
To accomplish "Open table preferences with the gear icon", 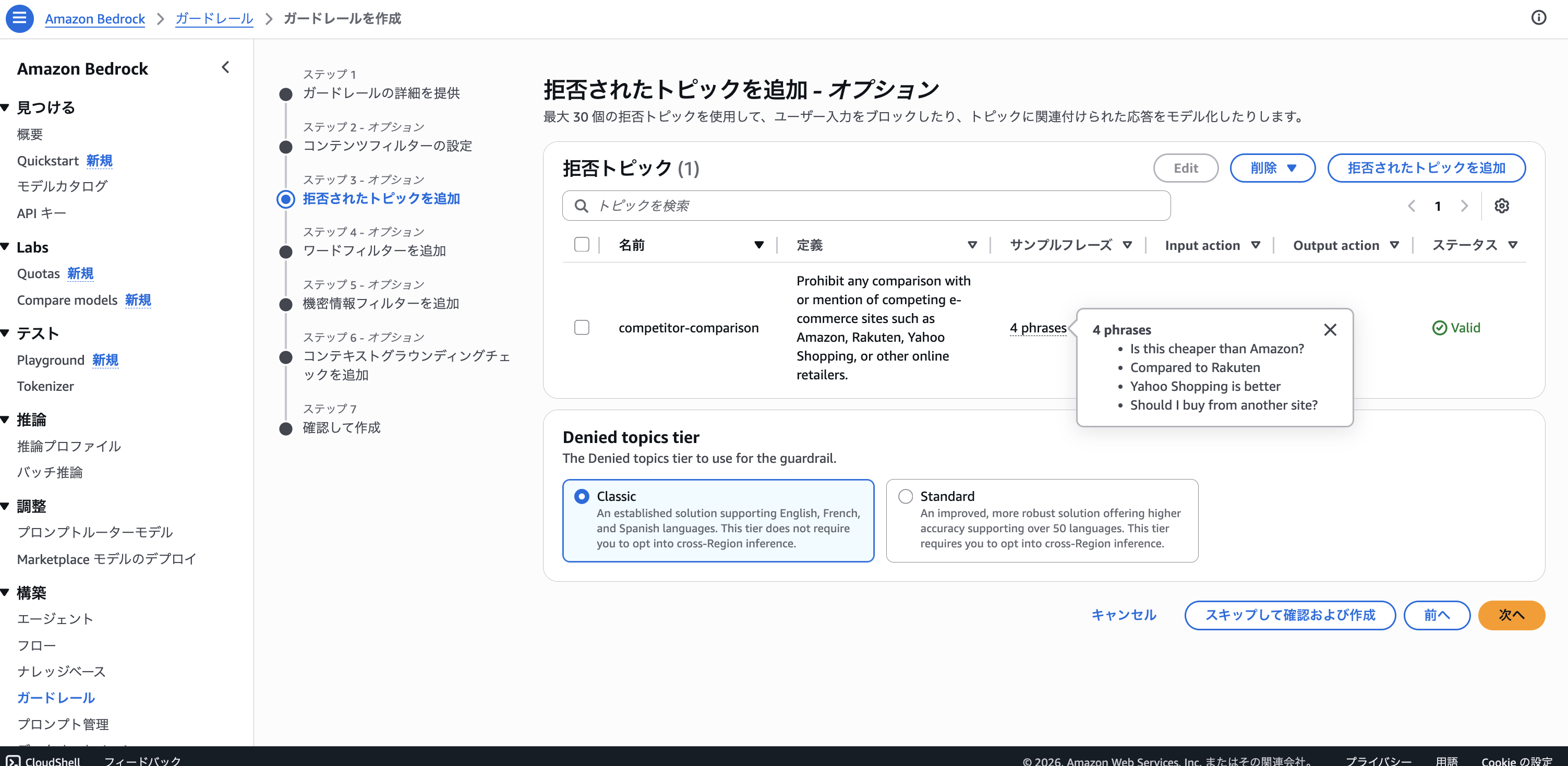I will coord(1502,206).
